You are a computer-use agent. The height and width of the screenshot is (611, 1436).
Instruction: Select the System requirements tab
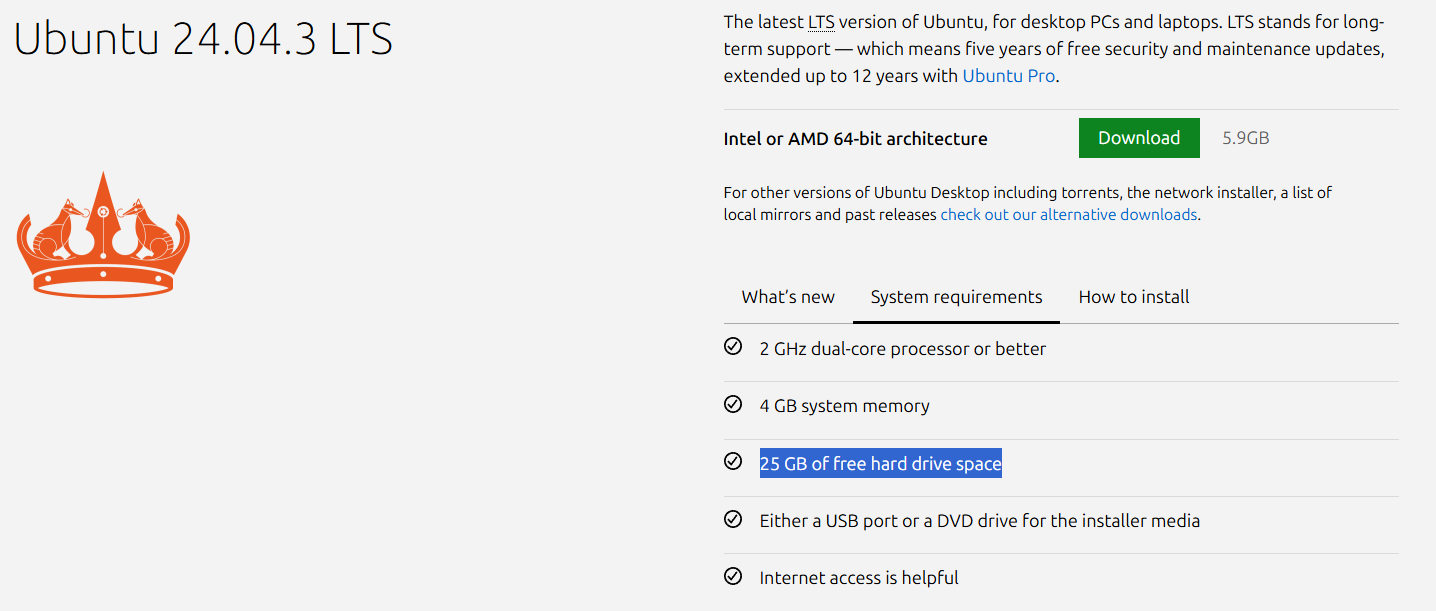[x=956, y=297]
